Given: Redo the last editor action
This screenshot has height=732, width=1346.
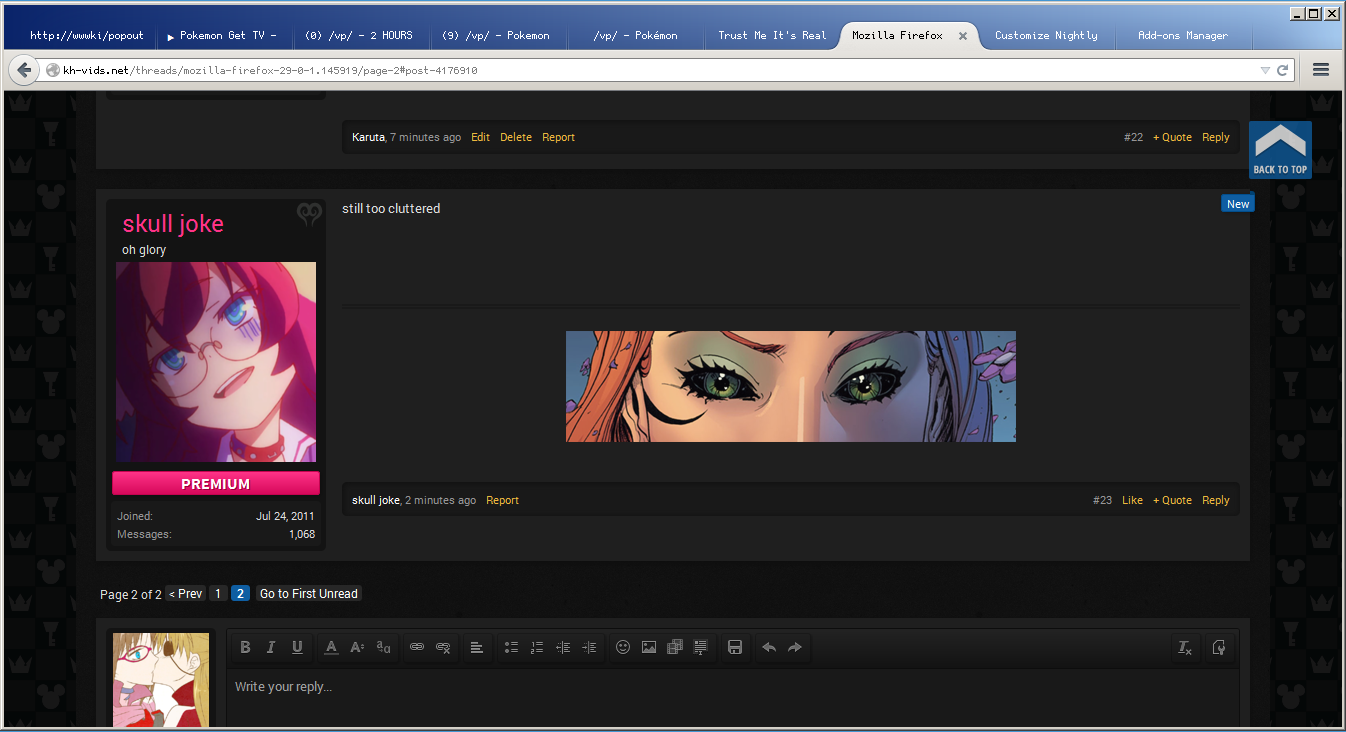Looking at the screenshot, I should coord(795,647).
